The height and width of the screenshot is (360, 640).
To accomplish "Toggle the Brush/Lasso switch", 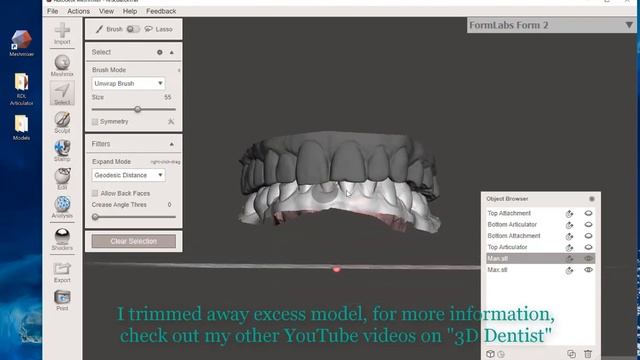I will pos(133,29).
